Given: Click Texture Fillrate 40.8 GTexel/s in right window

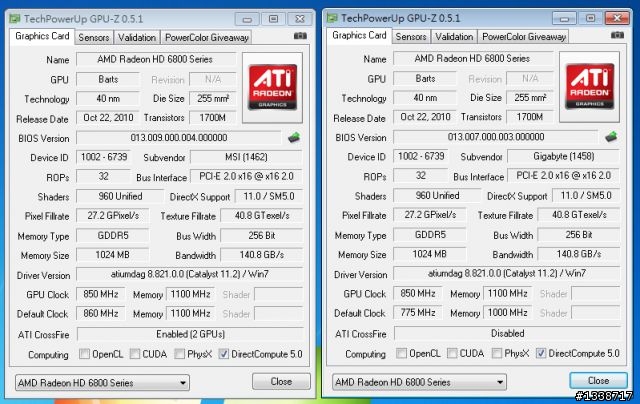Looking at the screenshot, I should coord(579,215).
